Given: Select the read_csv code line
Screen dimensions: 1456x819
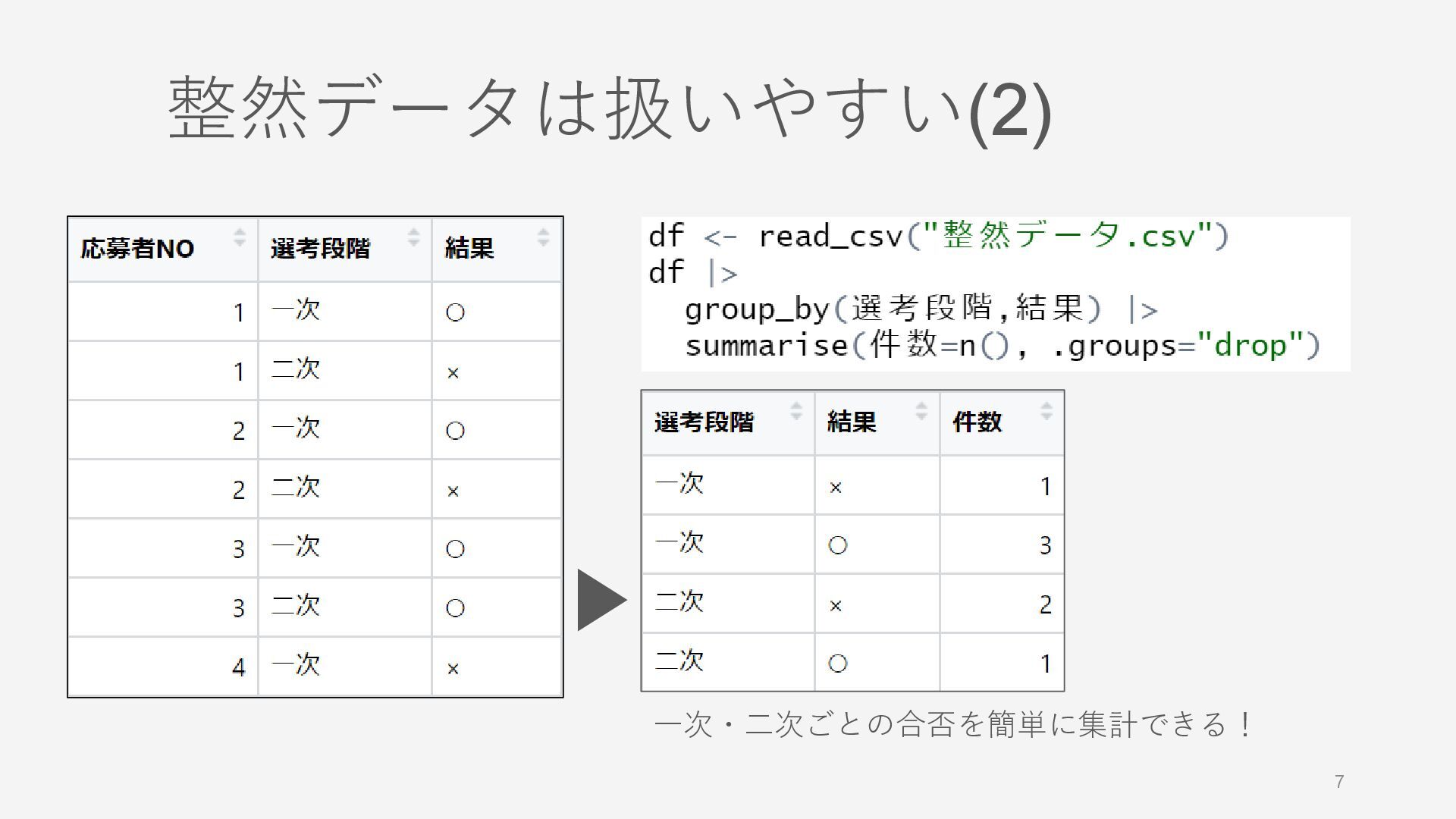Looking at the screenshot, I should coord(938,236).
